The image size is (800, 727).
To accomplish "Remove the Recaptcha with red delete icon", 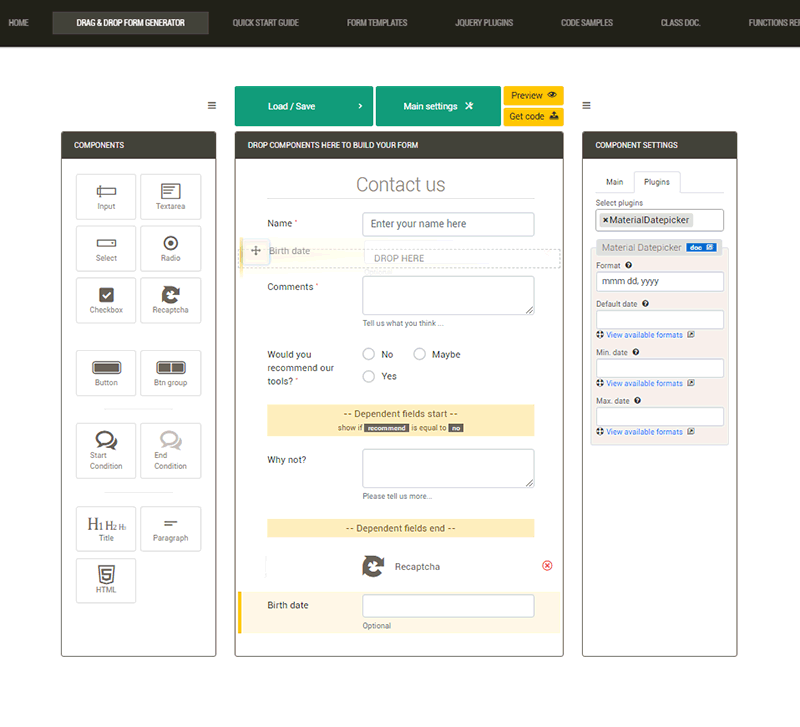I will [x=547, y=566].
